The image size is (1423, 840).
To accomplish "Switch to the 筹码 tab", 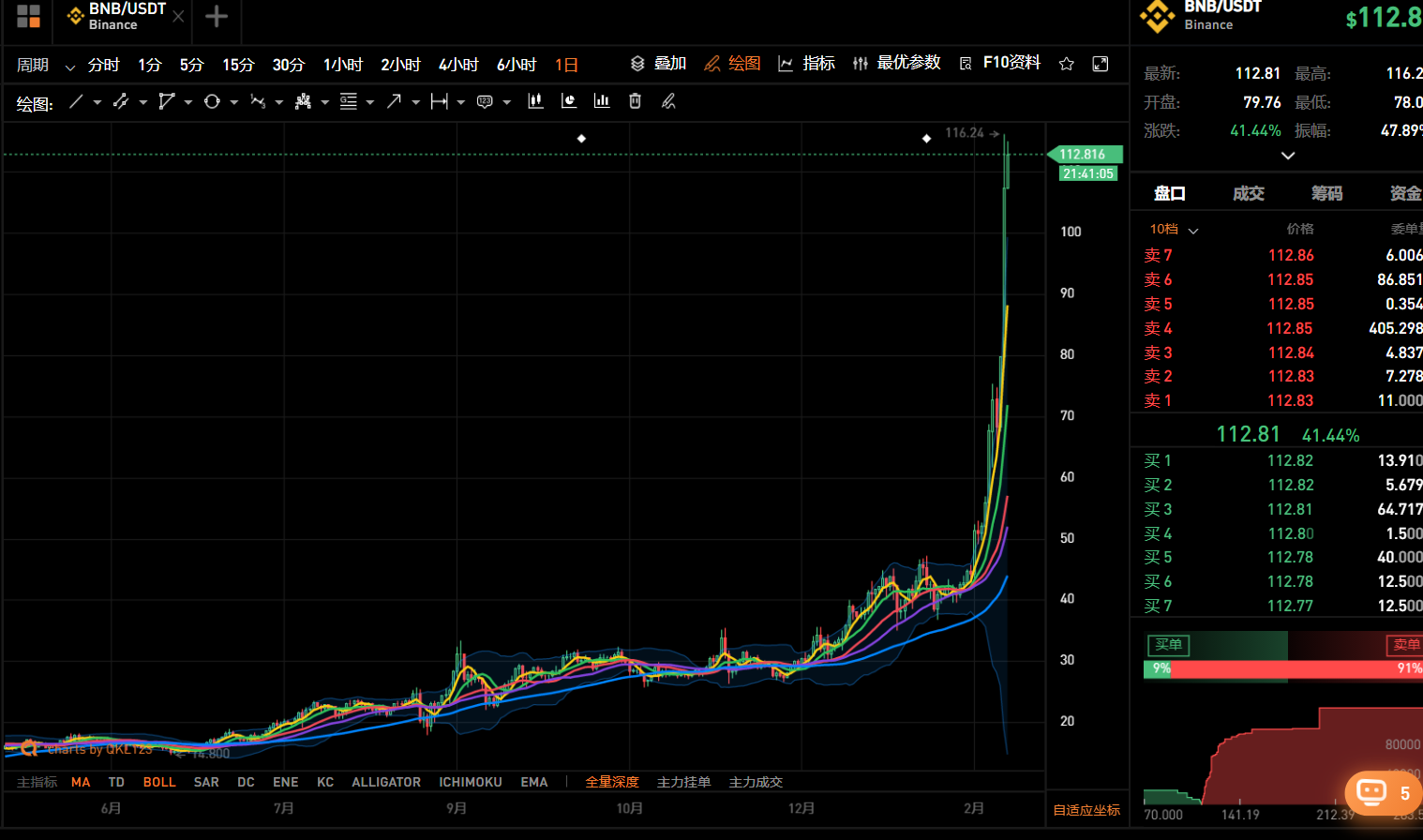I will 1326,193.
